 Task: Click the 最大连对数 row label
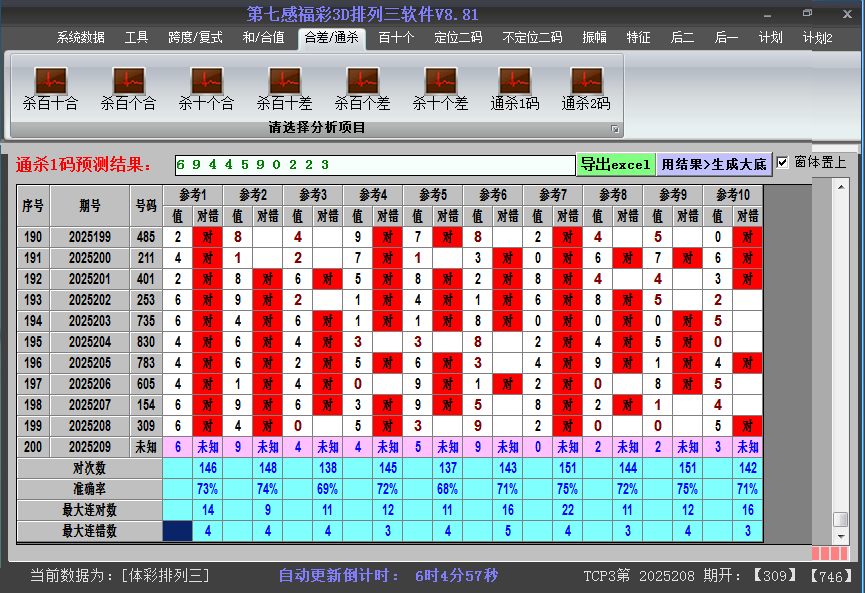tap(89, 510)
